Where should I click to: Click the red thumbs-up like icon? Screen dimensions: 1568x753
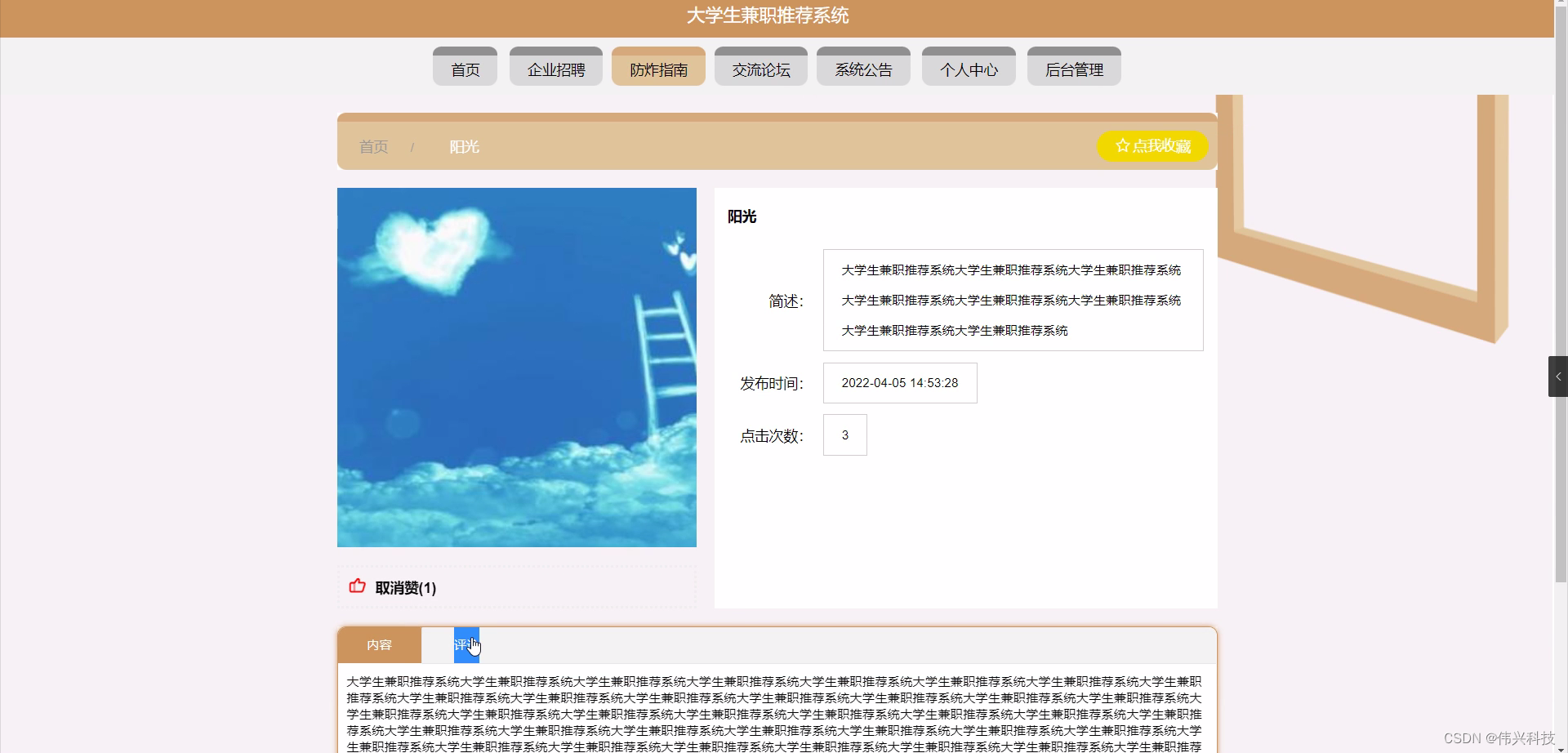(356, 586)
